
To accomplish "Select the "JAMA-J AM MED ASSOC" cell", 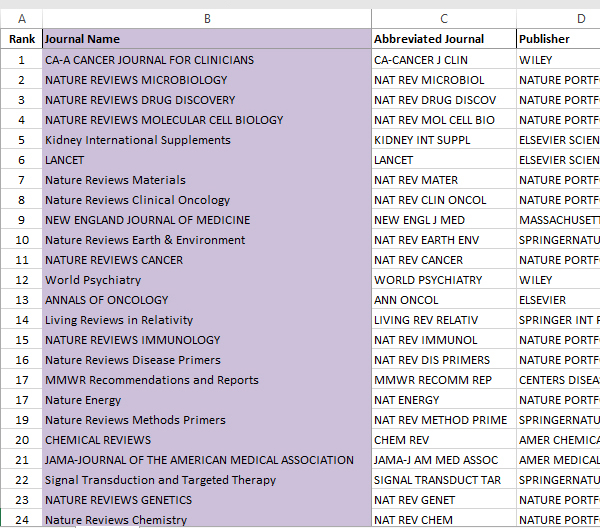I will [x=443, y=460].
